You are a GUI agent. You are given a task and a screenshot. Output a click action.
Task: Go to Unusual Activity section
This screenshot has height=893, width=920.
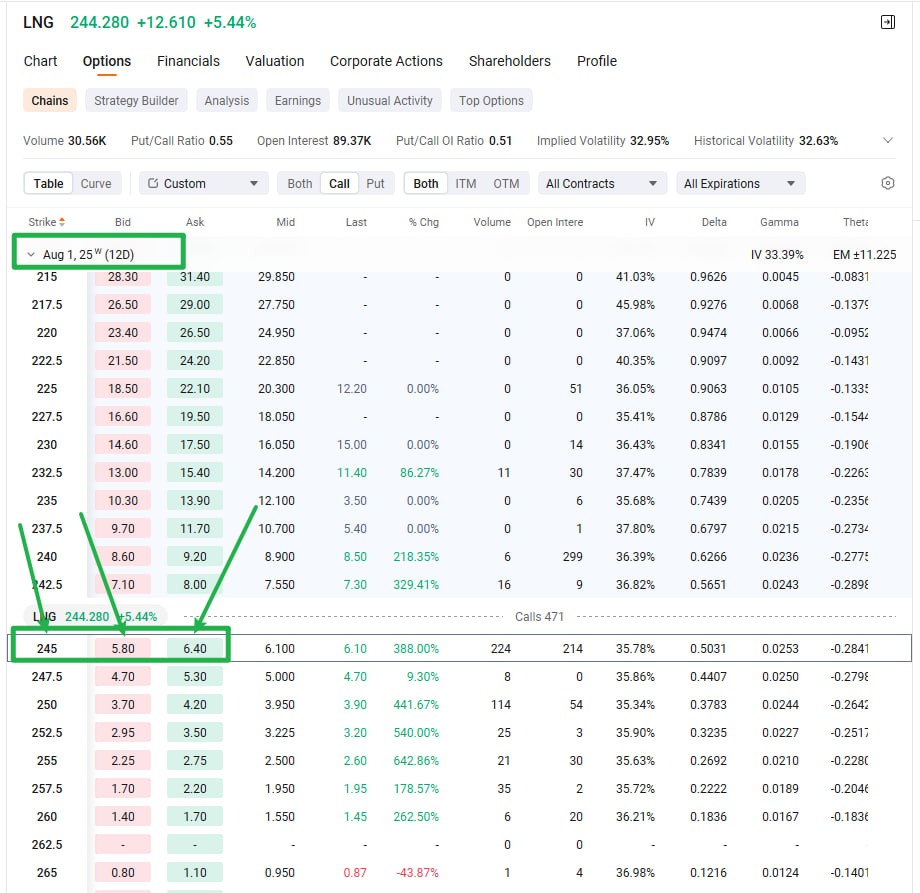point(390,100)
